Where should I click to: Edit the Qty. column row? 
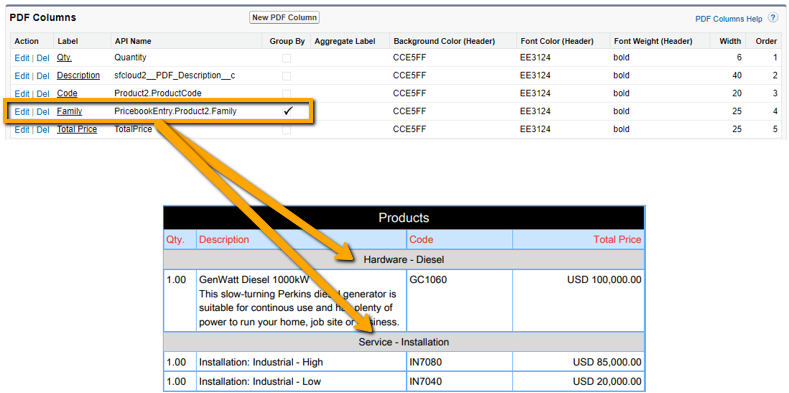point(22,58)
